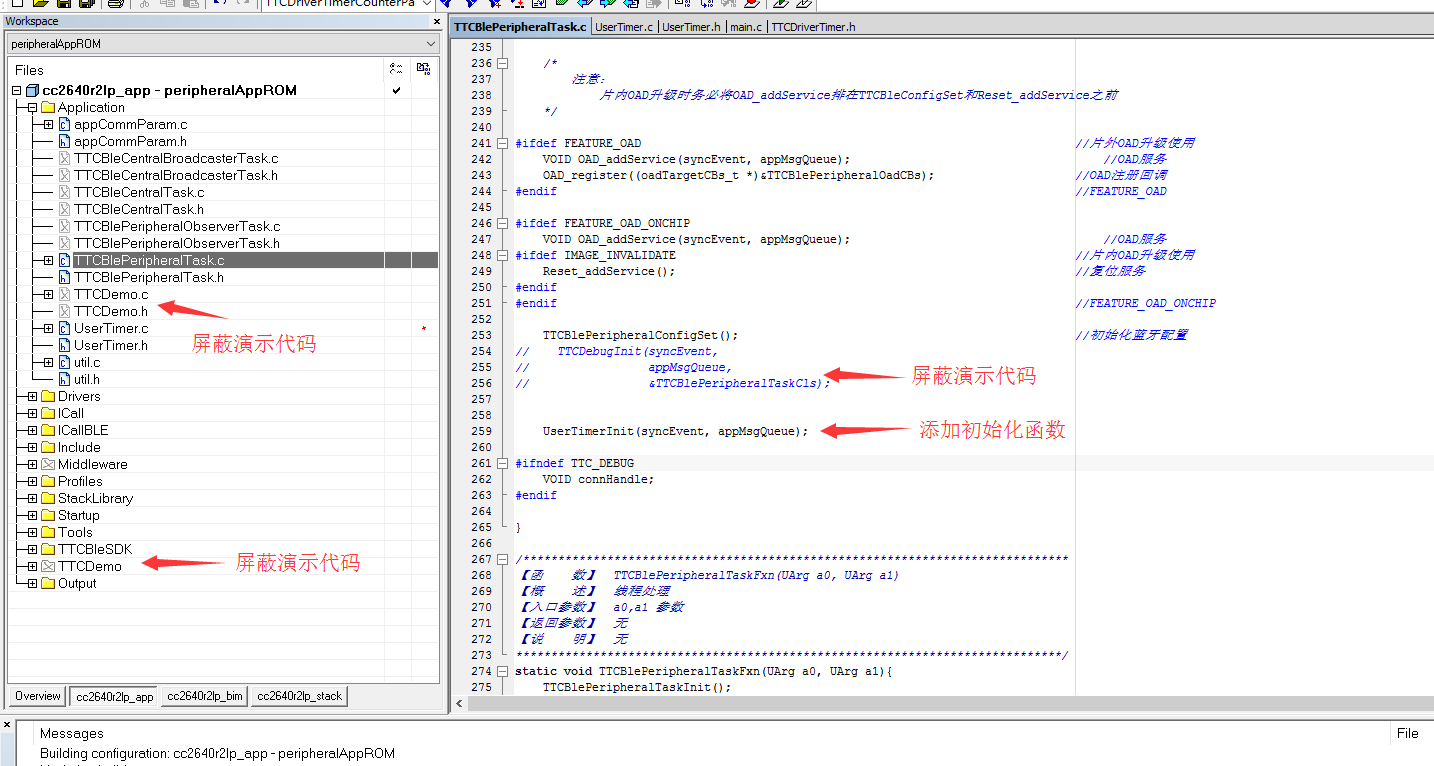Select TTCBleCentralBroadcasterTask.h in the file tree

(176, 175)
